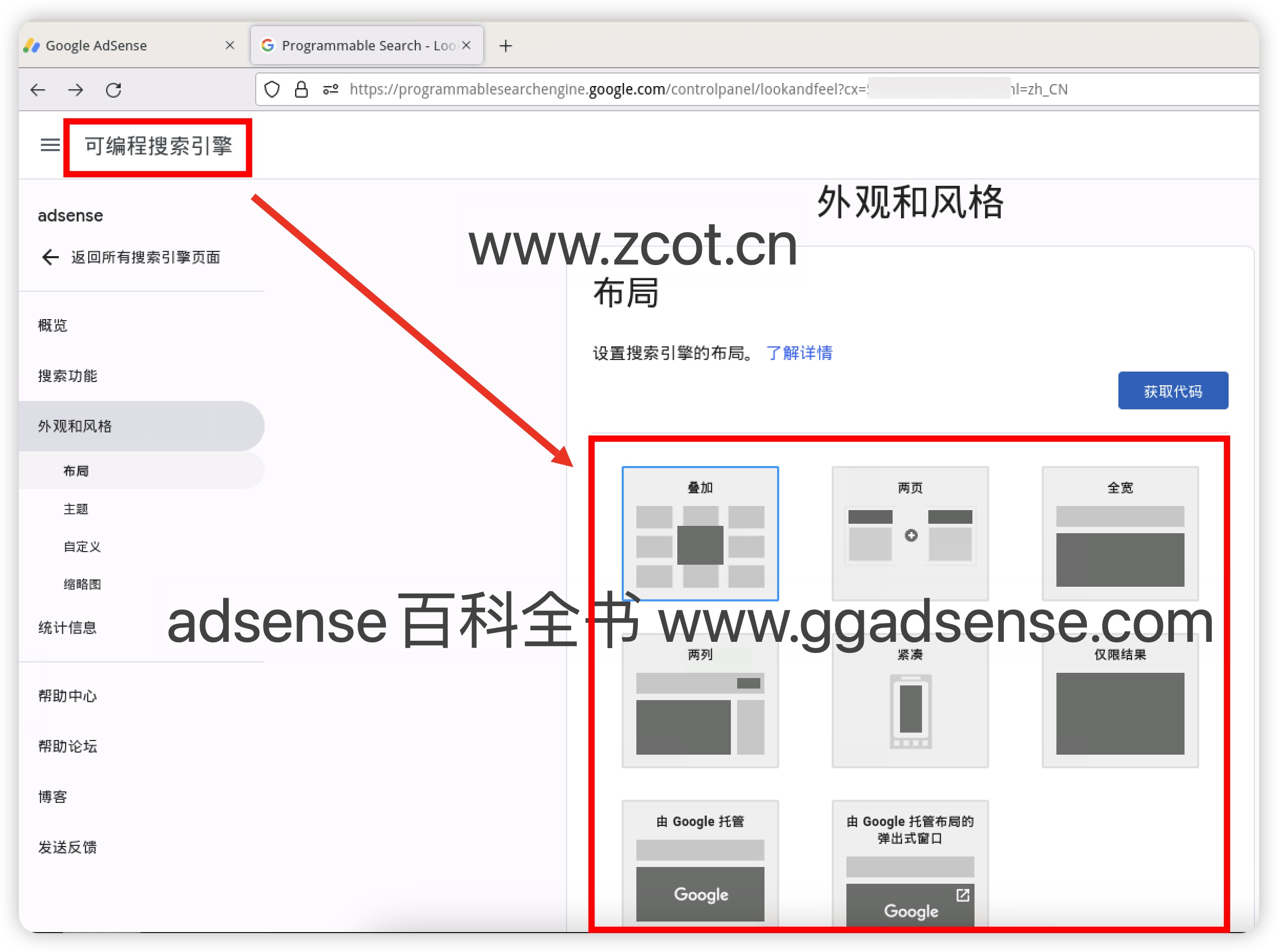Click the 获取代码 button

point(1173,390)
